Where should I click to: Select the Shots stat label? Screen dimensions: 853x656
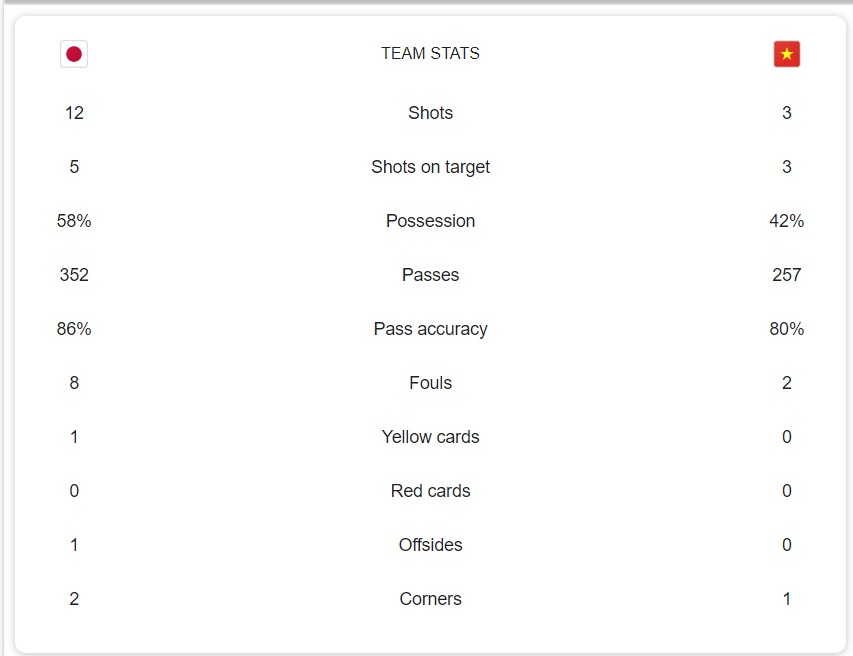pos(430,113)
